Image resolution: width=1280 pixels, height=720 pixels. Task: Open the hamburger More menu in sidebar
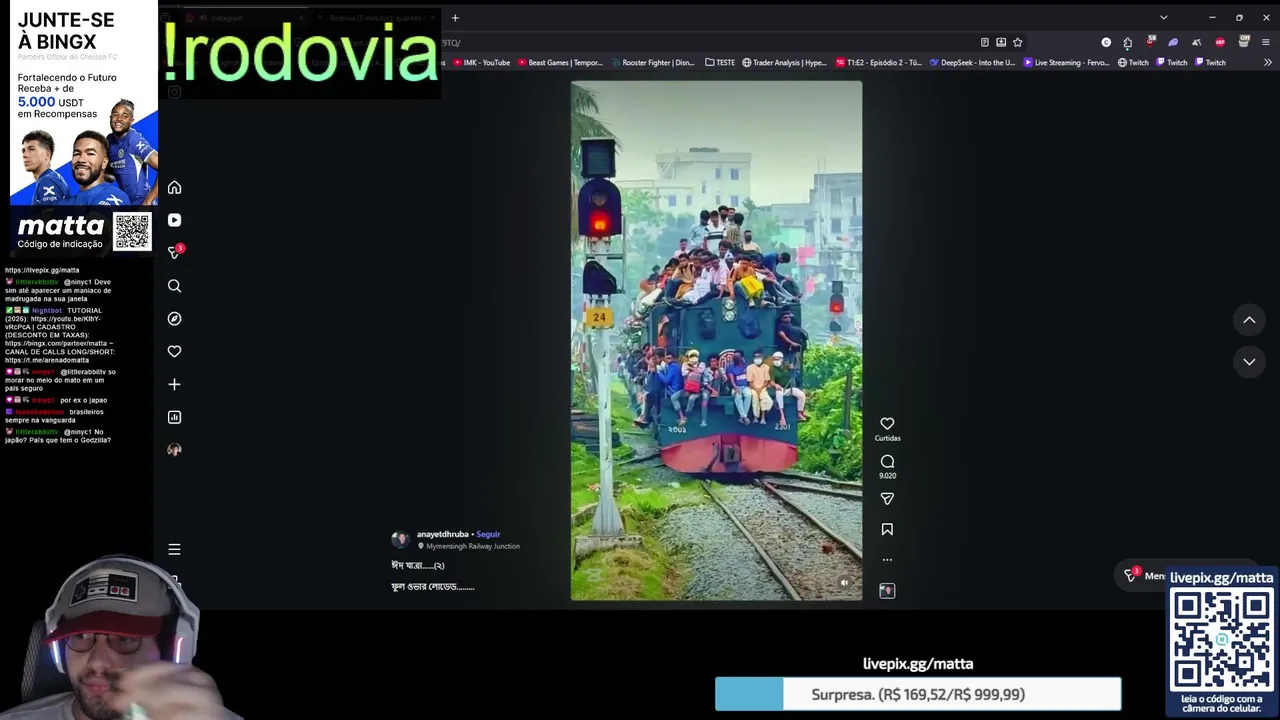click(174, 549)
